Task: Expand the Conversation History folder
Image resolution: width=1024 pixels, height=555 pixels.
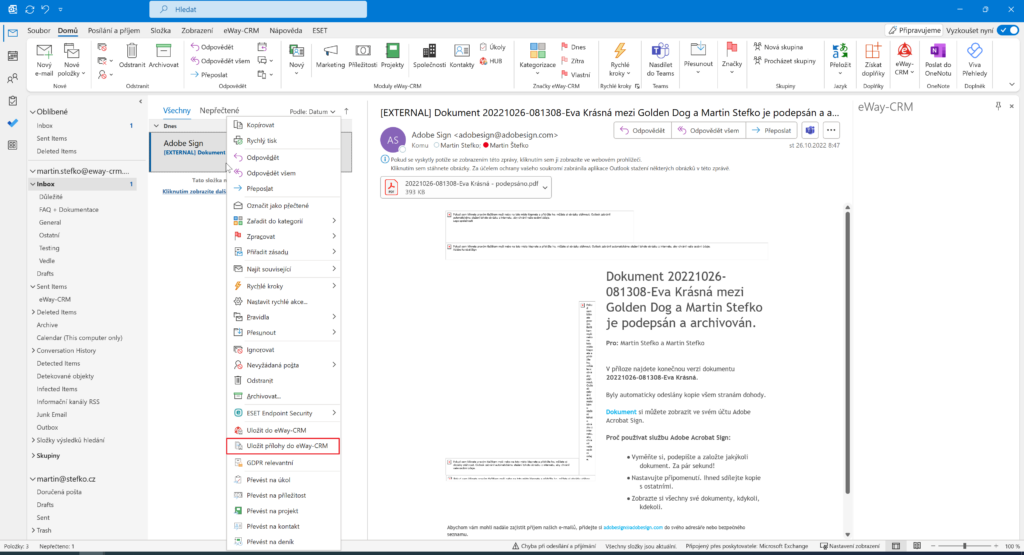Action: [33, 351]
